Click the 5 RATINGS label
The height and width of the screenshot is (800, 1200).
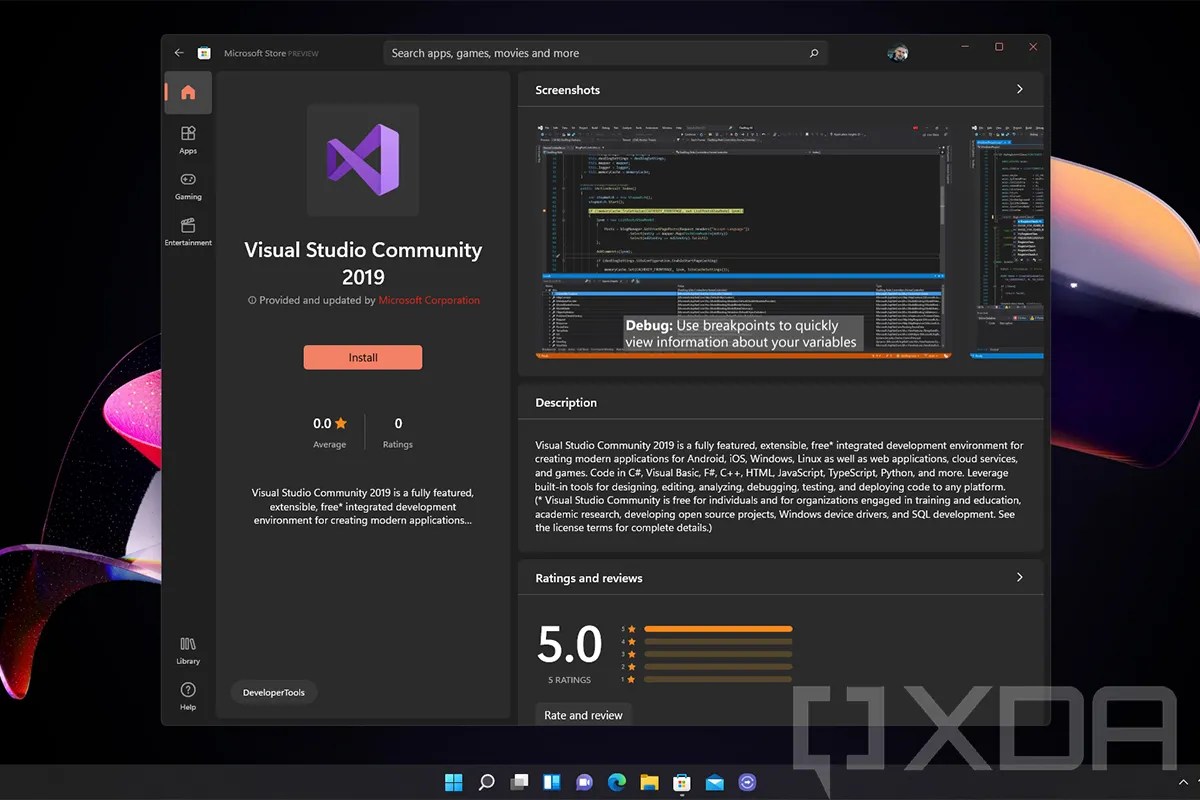click(570, 680)
